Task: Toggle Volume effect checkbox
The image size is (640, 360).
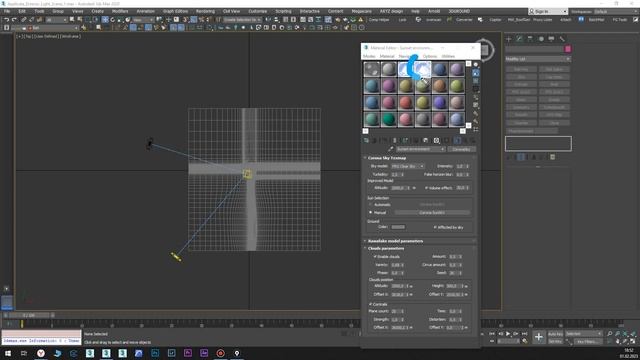Action: (427, 188)
